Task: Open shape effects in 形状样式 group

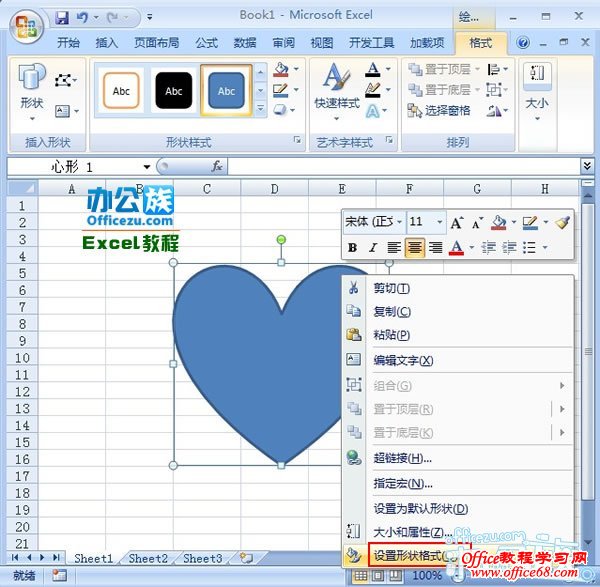Action: coord(280,110)
